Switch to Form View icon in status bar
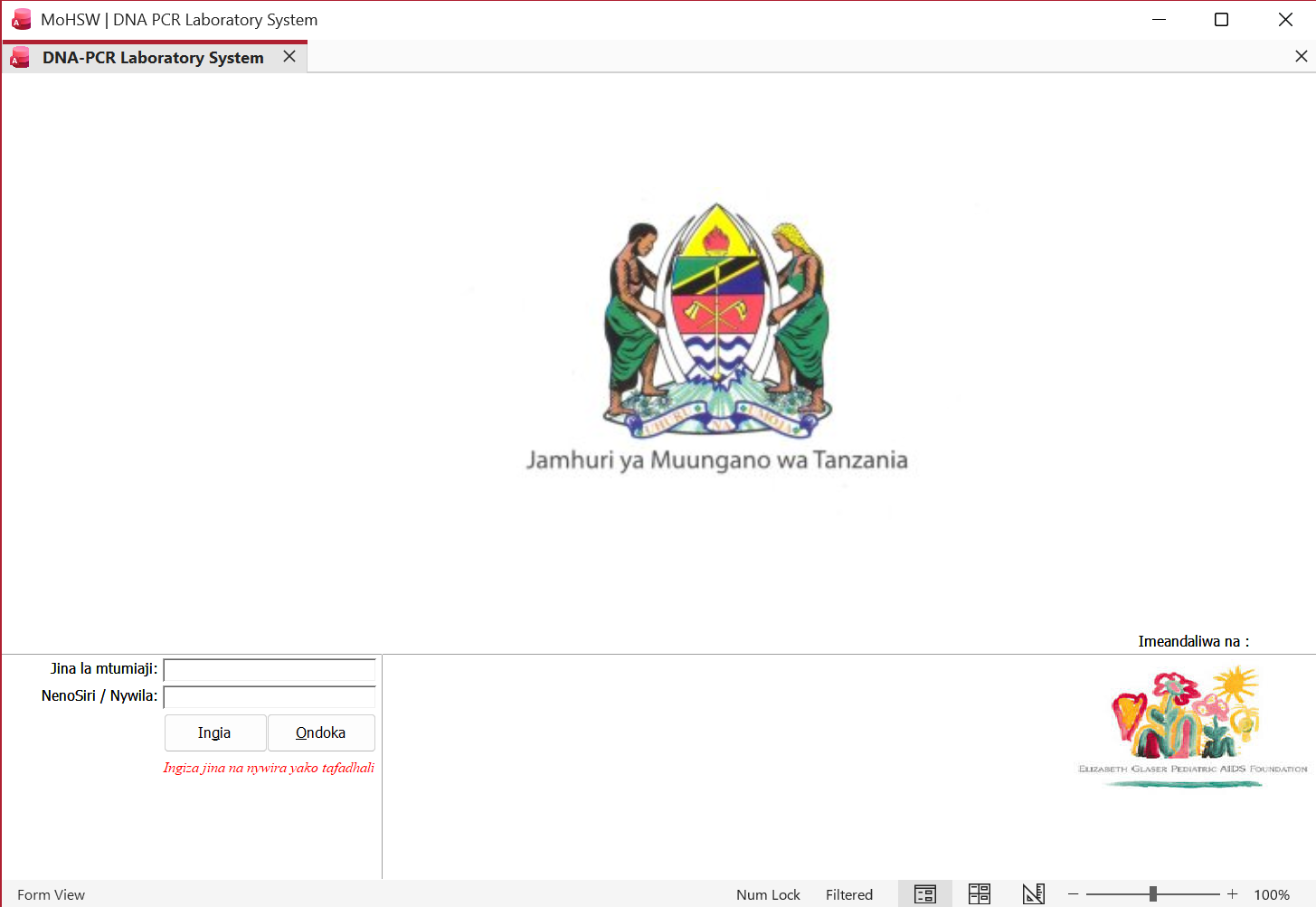1316x907 pixels. click(924, 894)
